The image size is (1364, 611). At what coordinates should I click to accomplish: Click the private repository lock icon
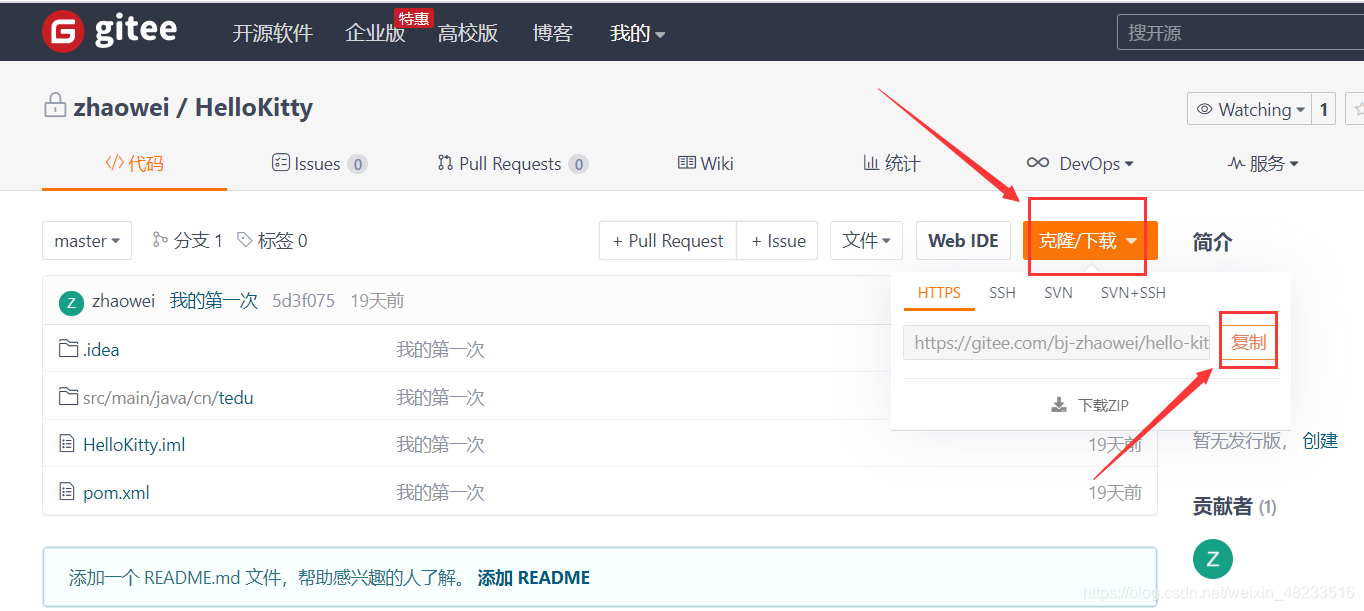point(54,106)
